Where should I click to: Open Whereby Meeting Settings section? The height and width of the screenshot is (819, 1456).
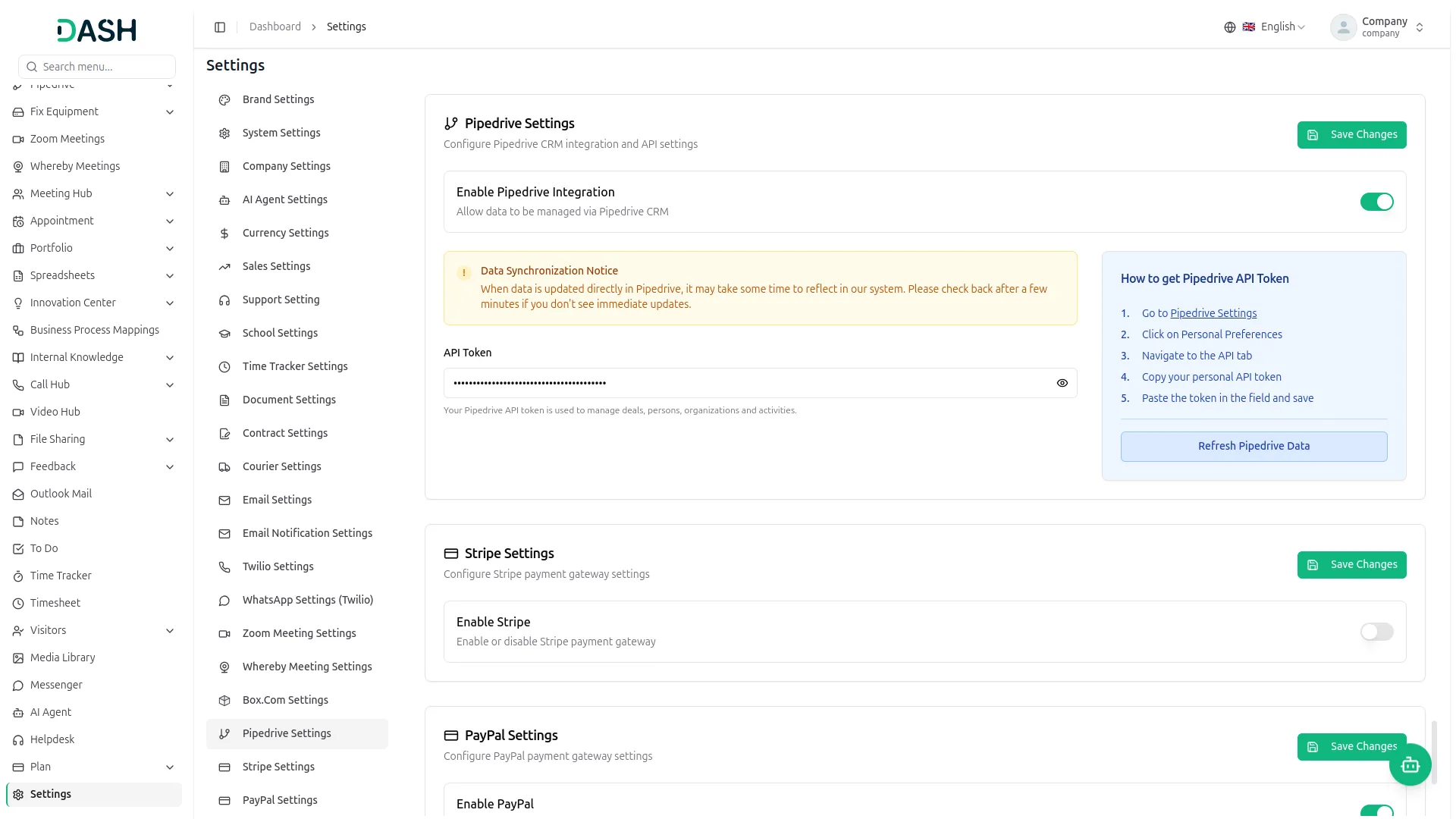(x=297, y=667)
